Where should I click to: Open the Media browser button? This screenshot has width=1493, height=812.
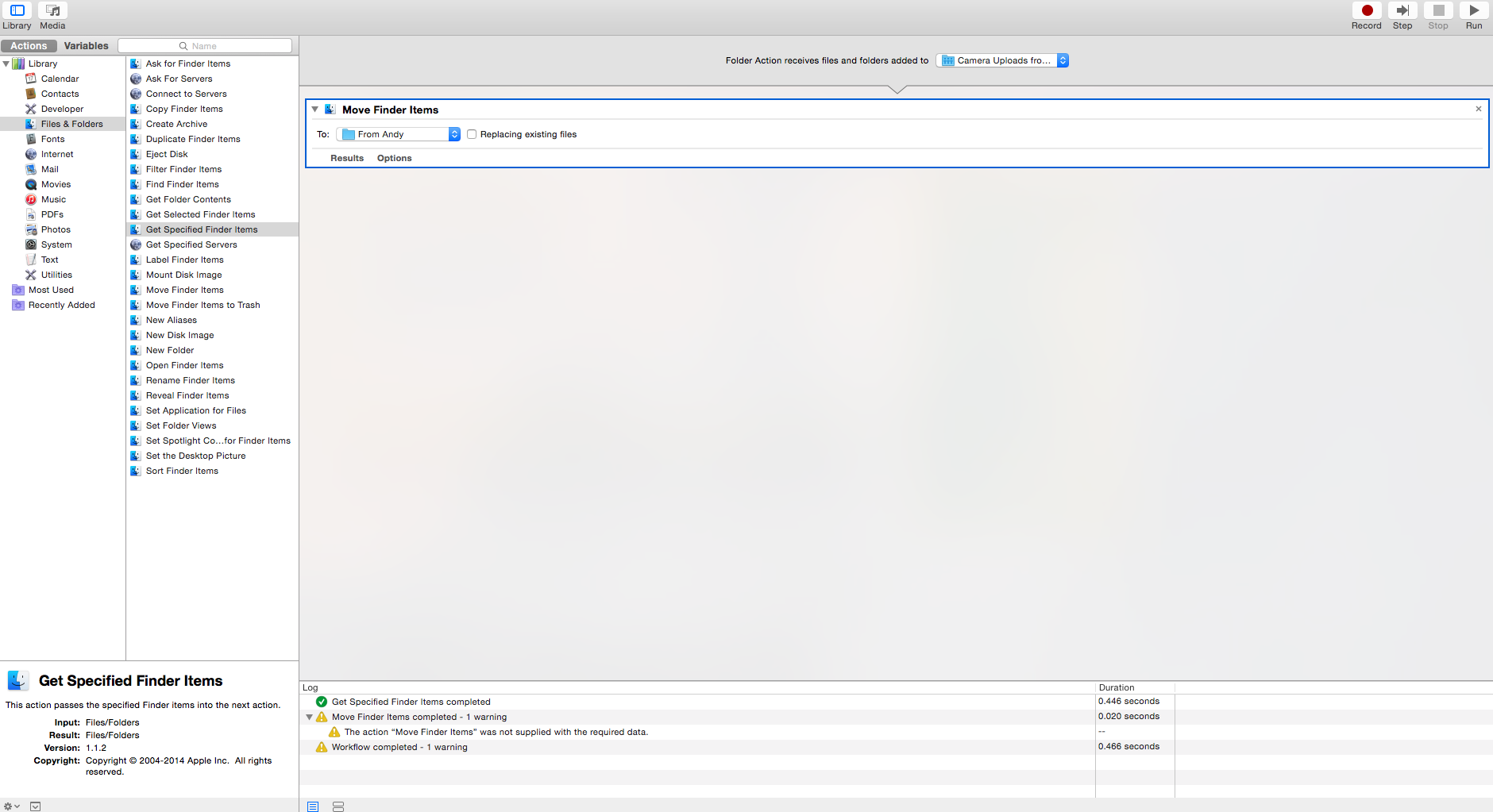pos(52,10)
